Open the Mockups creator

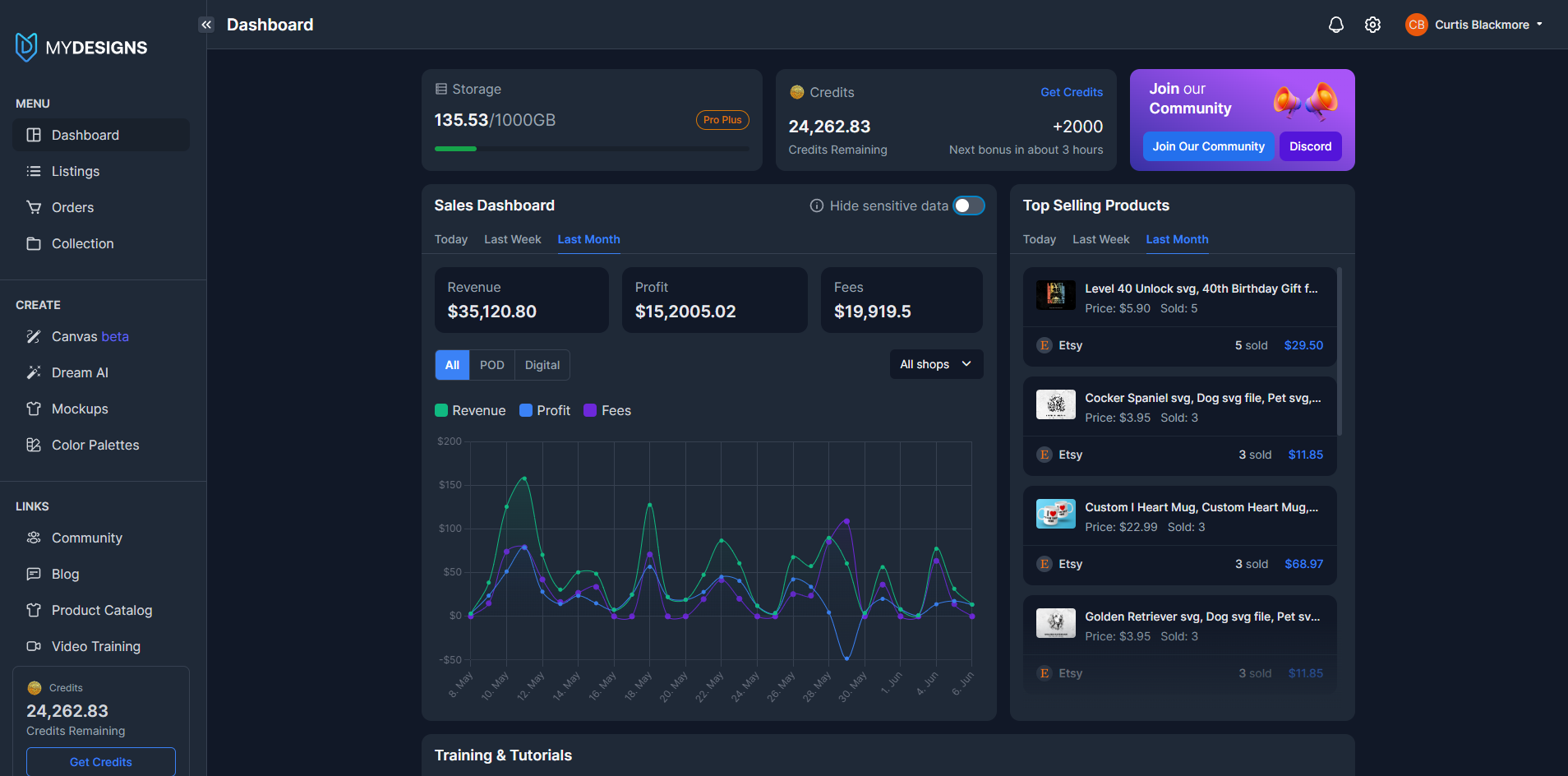(x=80, y=409)
